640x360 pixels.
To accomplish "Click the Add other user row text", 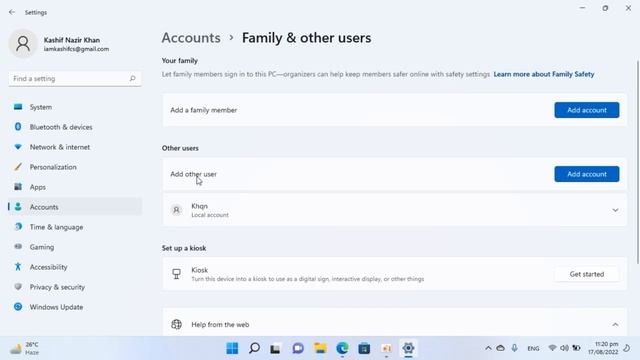I will click(193, 174).
